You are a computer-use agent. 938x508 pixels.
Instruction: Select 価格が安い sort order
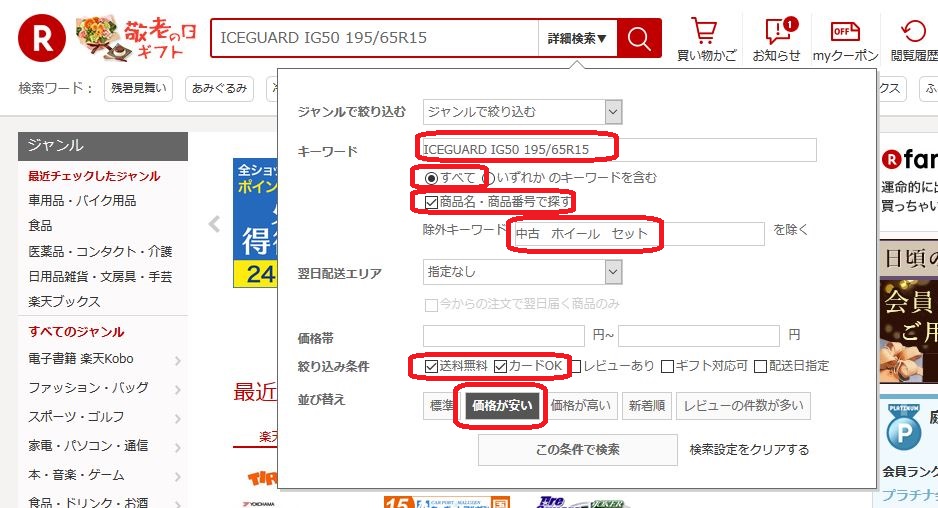[x=502, y=406]
